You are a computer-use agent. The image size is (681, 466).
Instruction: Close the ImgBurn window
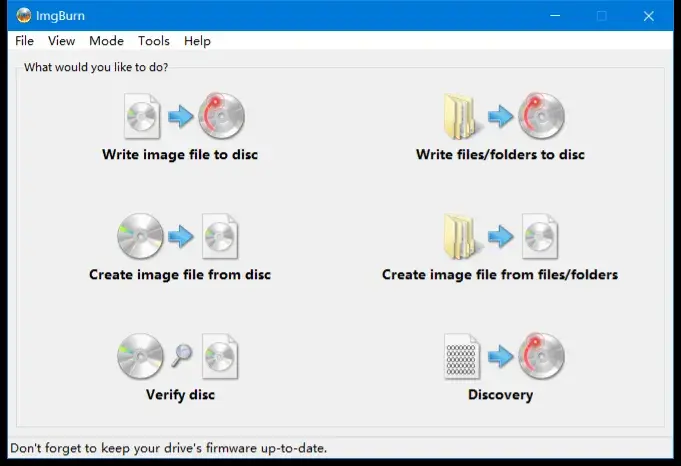tap(649, 16)
